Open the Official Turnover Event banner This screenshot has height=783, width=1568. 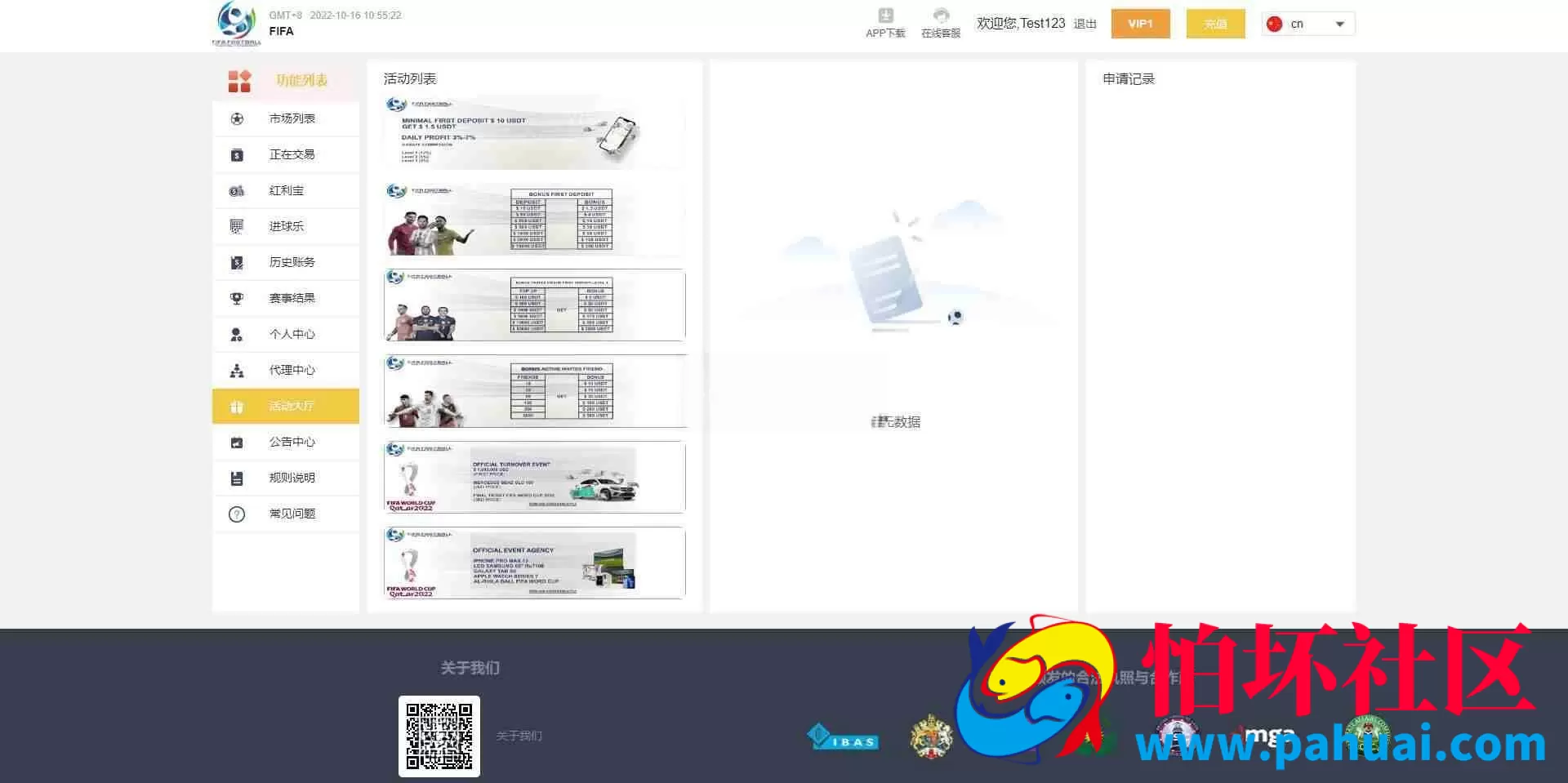pos(535,477)
